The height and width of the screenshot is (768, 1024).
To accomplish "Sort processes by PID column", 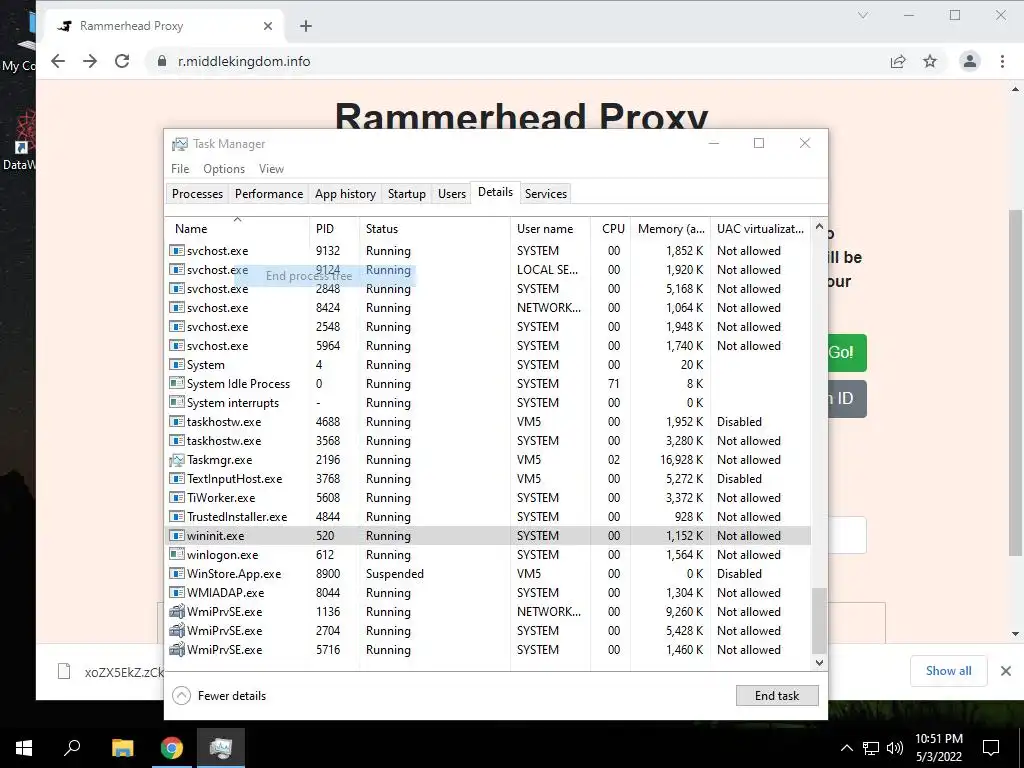I will pos(334,229).
